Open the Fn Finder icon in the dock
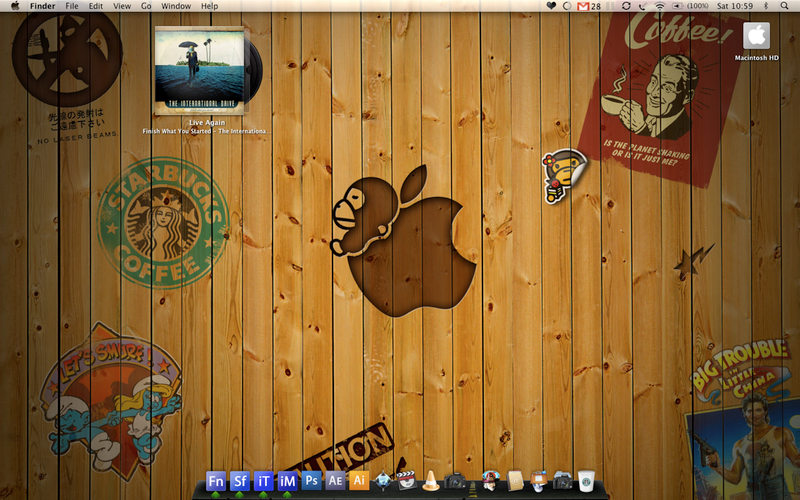This screenshot has height=500, width=800. [216, 481]
